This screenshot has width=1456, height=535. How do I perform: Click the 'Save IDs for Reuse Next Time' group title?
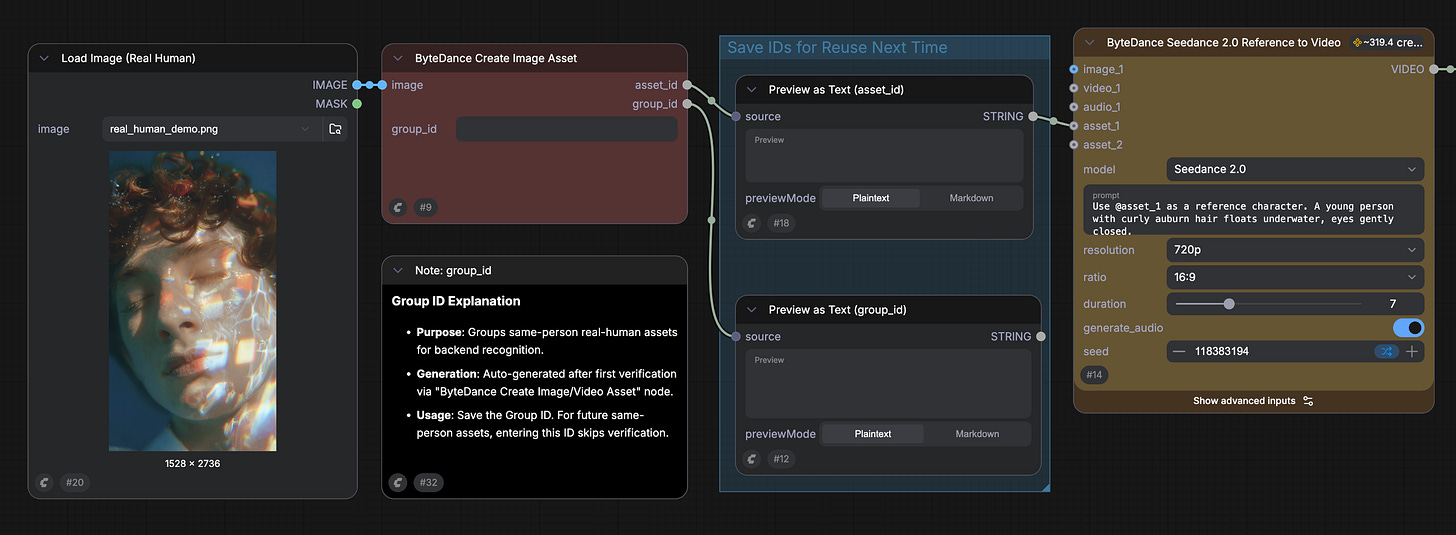[x=837, y=47]
